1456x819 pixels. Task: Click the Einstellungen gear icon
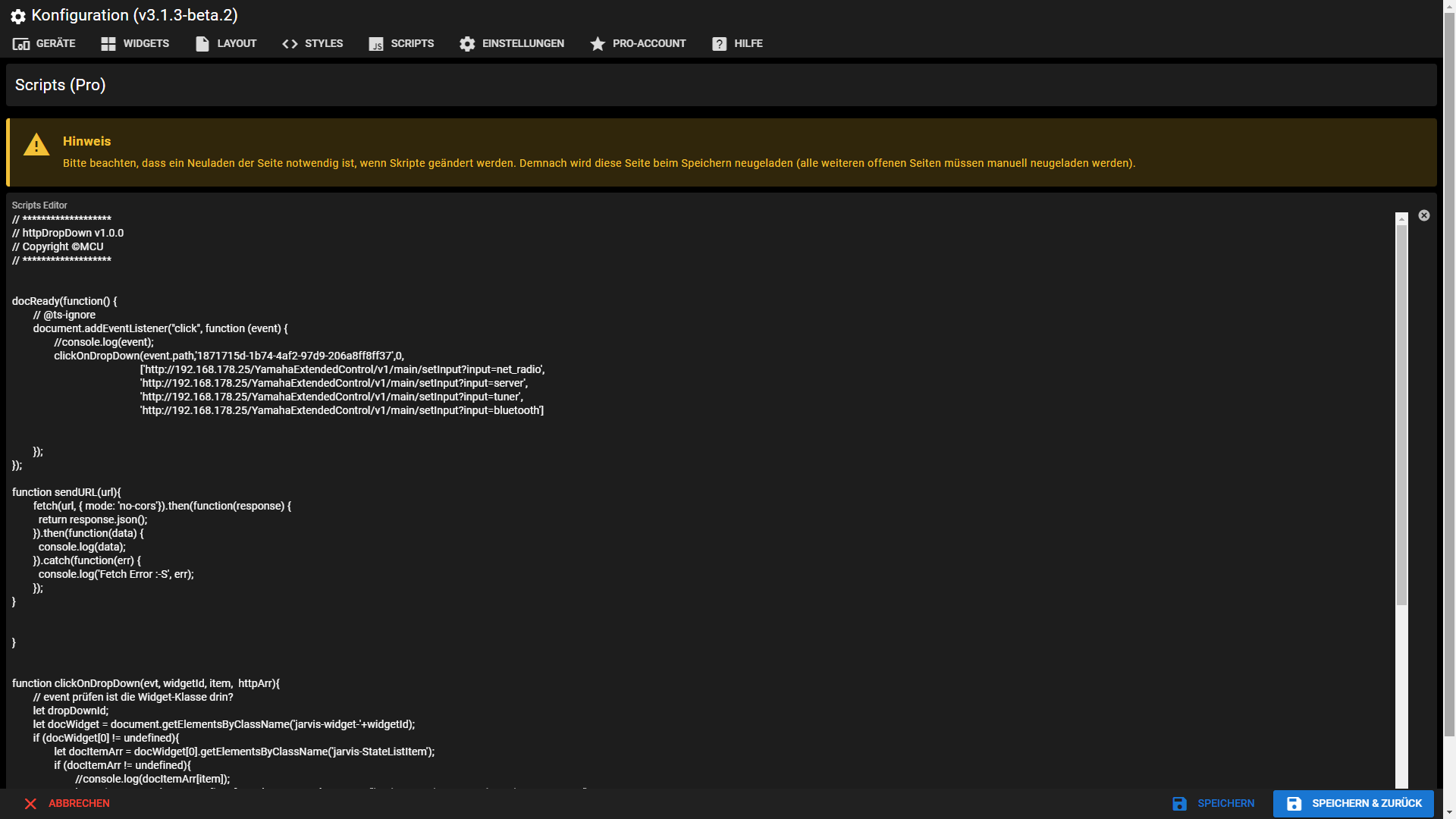pyautogui.click(x=467, y=44)
